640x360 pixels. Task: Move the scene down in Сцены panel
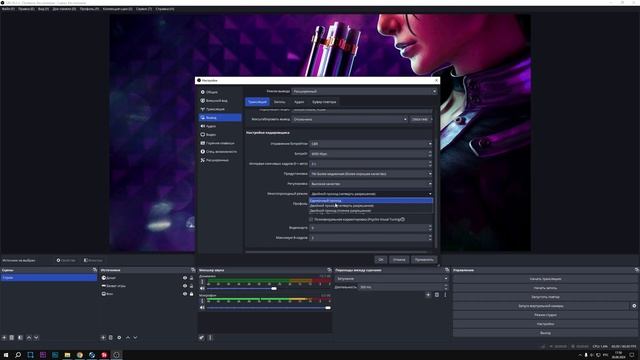(x=36, y=338)
